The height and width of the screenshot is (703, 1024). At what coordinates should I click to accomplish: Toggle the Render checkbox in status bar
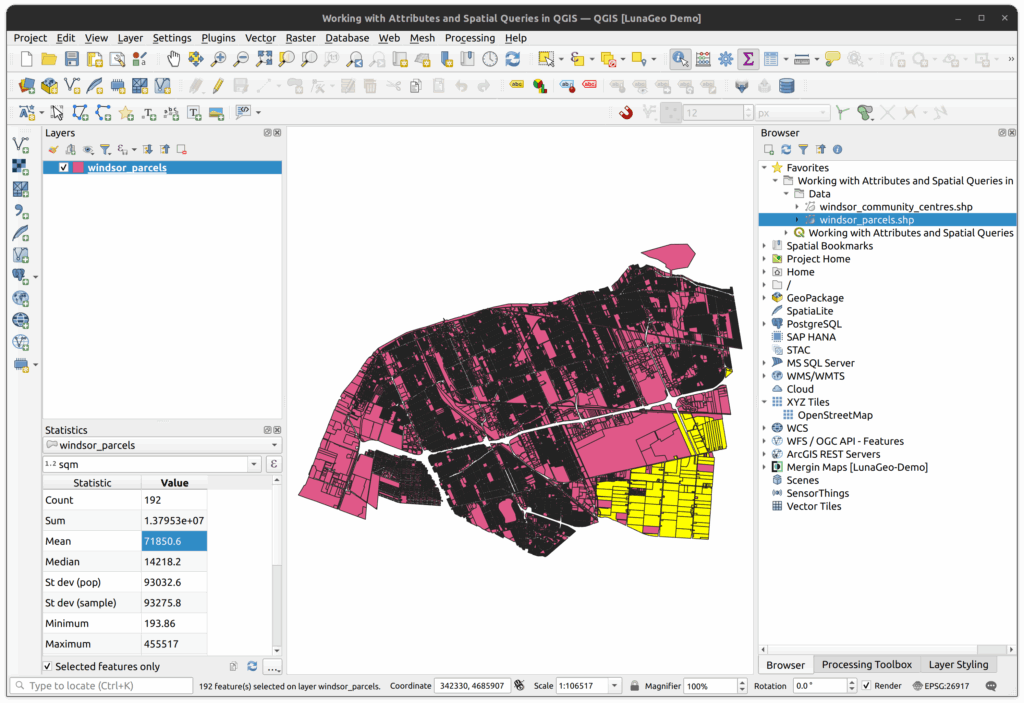[x=866, y=686]
